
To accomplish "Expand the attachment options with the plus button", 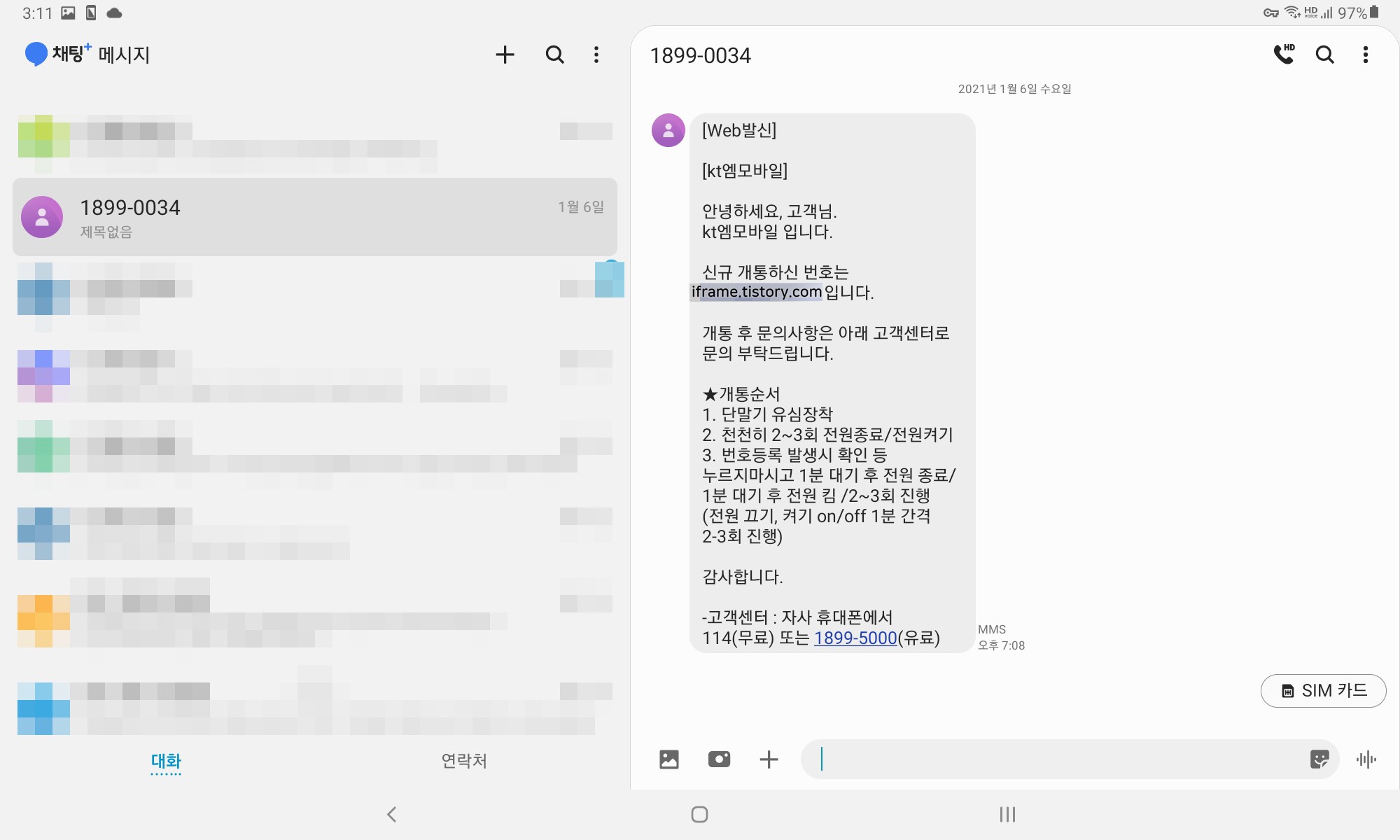I will pyautogui.click(x=769, y=759).
